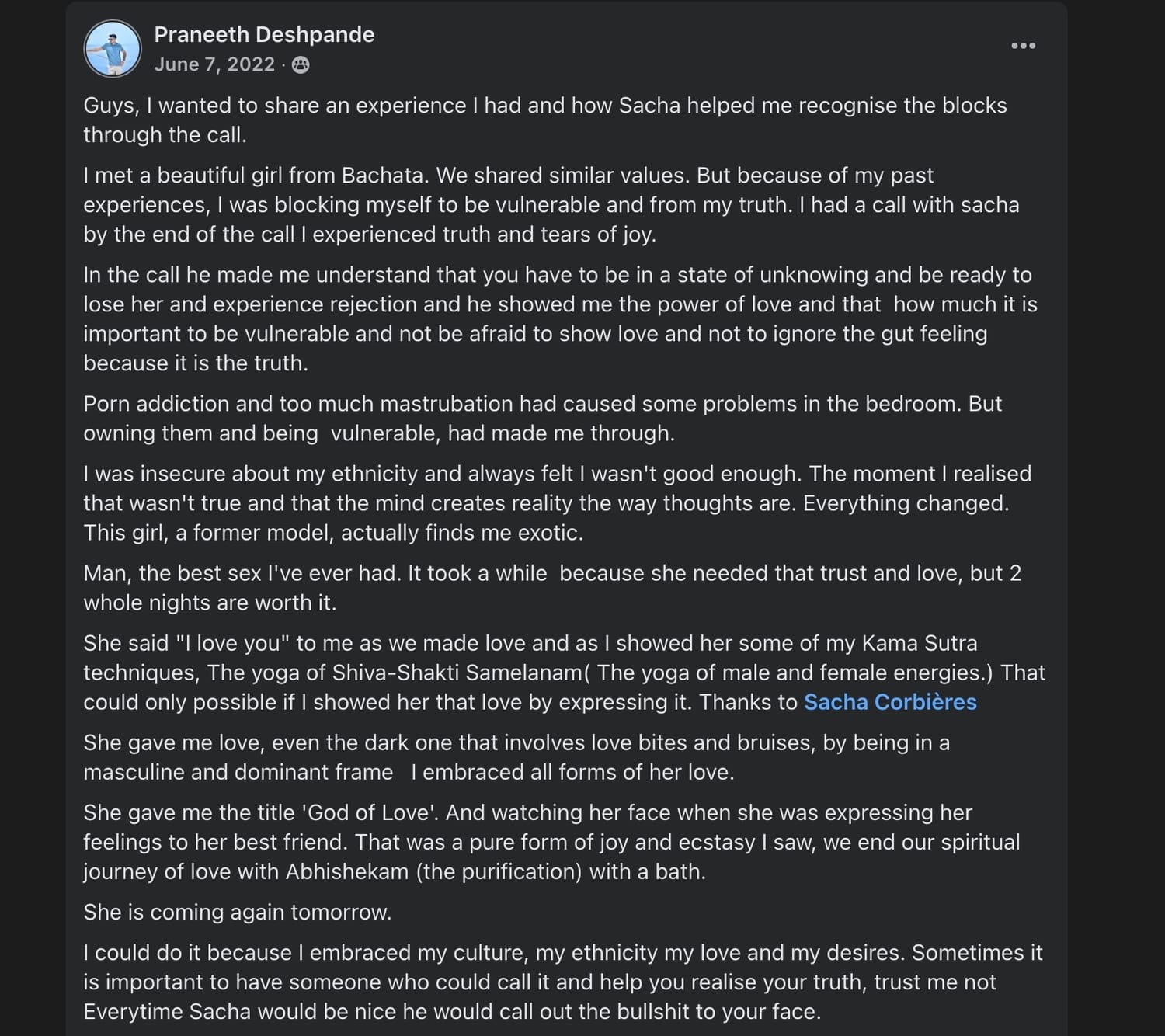Open the post options three-dot menu
The height and width of the screenshot is (1036, 1165).
[x=1023, y=46]
